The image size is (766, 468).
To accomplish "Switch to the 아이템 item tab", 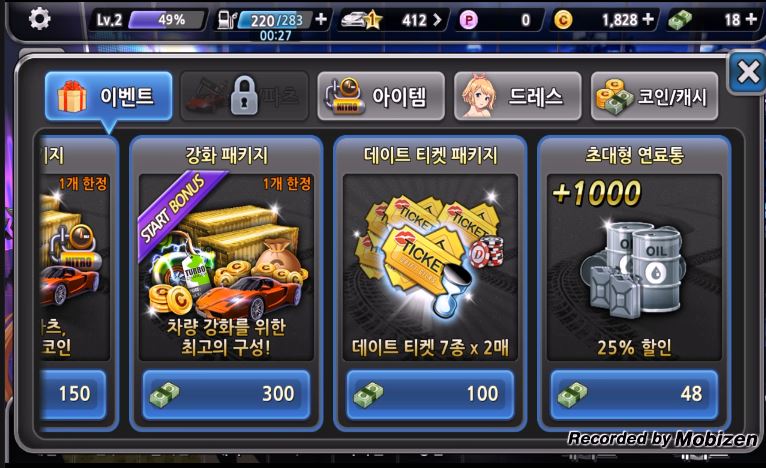I will tap(381, 96).
